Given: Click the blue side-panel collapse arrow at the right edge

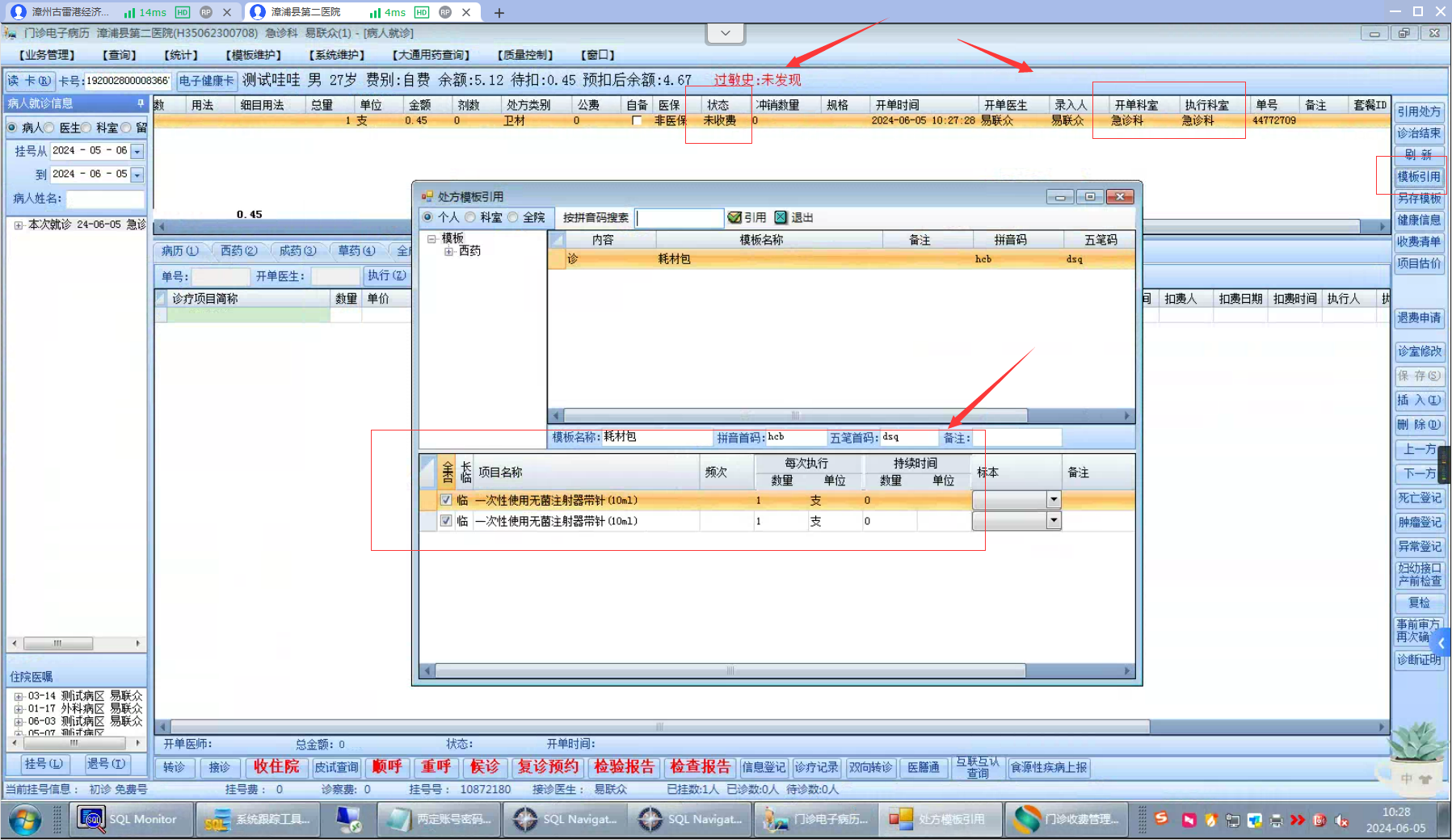Looking at the screenshot, I should 1442,643.
